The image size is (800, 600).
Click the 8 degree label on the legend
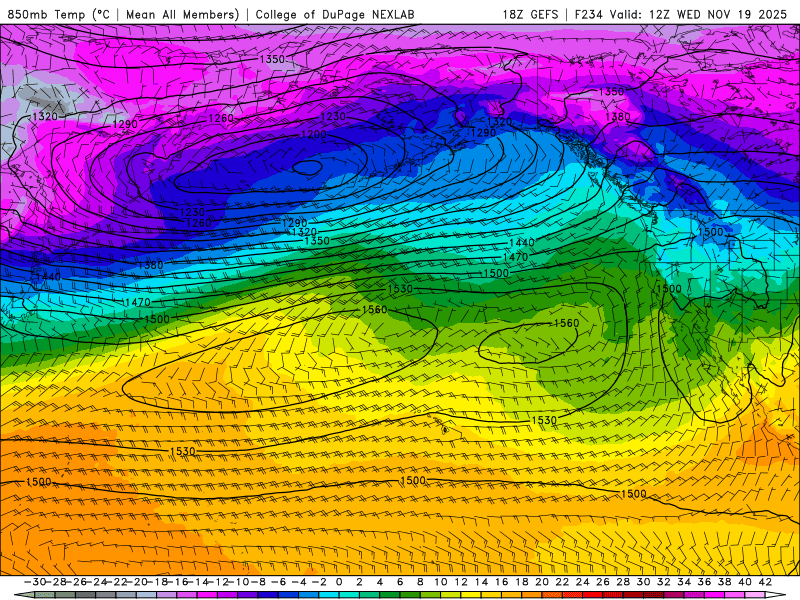pos(420,582)
